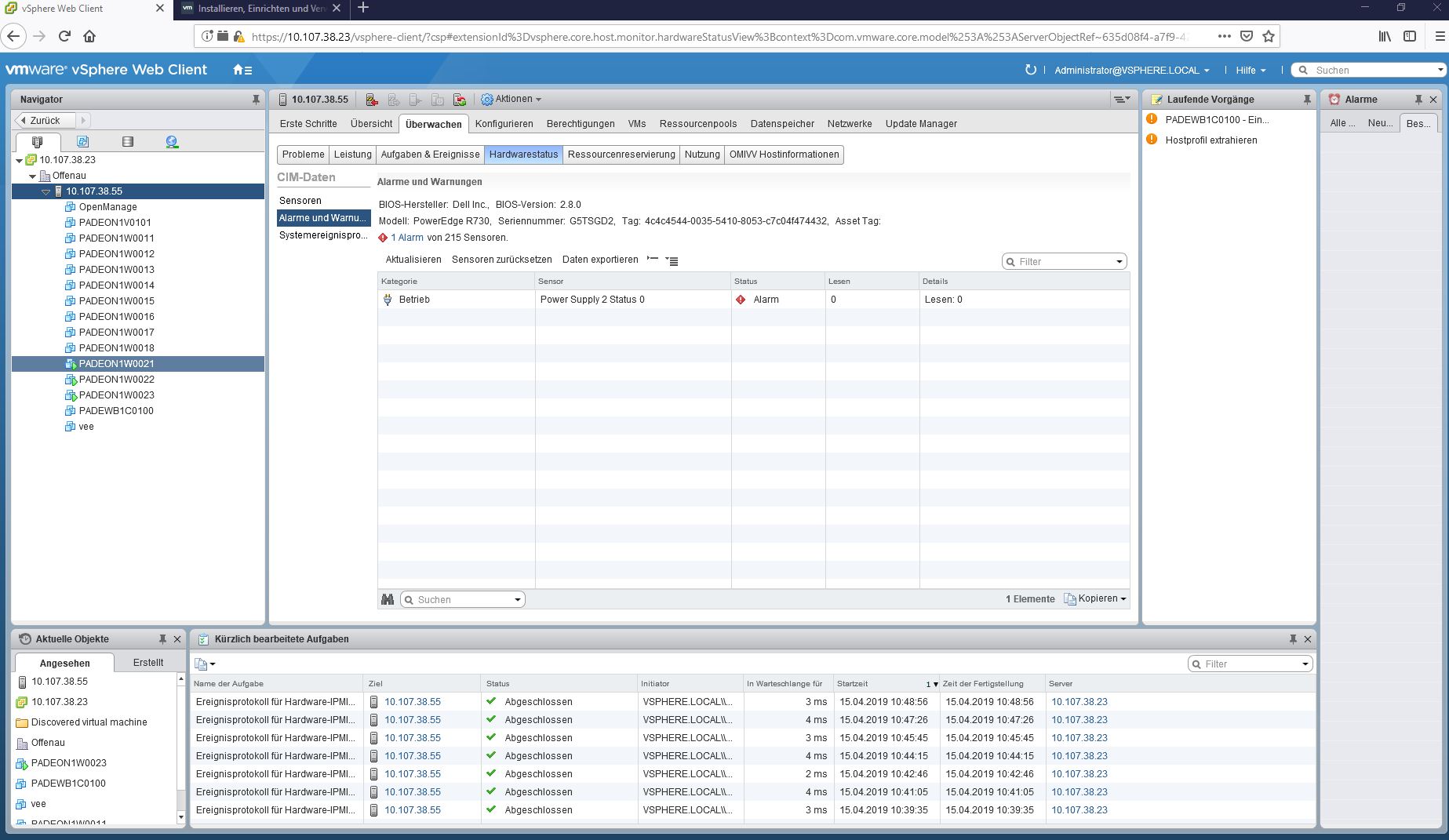Open the Update Manager tab
This screenshot has width=1449, height=840.
tap(920, 123)
